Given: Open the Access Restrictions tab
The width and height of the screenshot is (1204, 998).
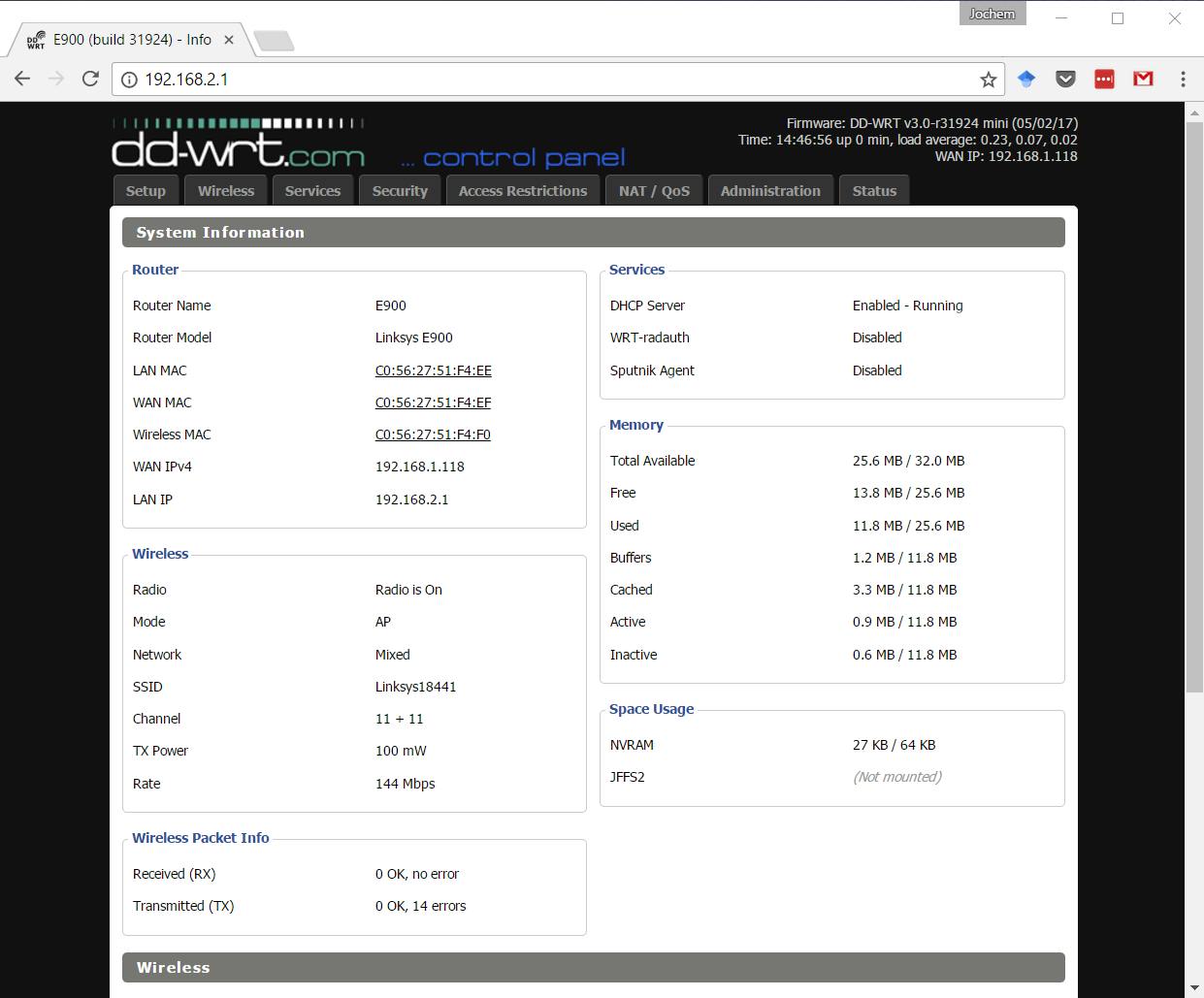Looking at the screenshot, I should 523,190.
